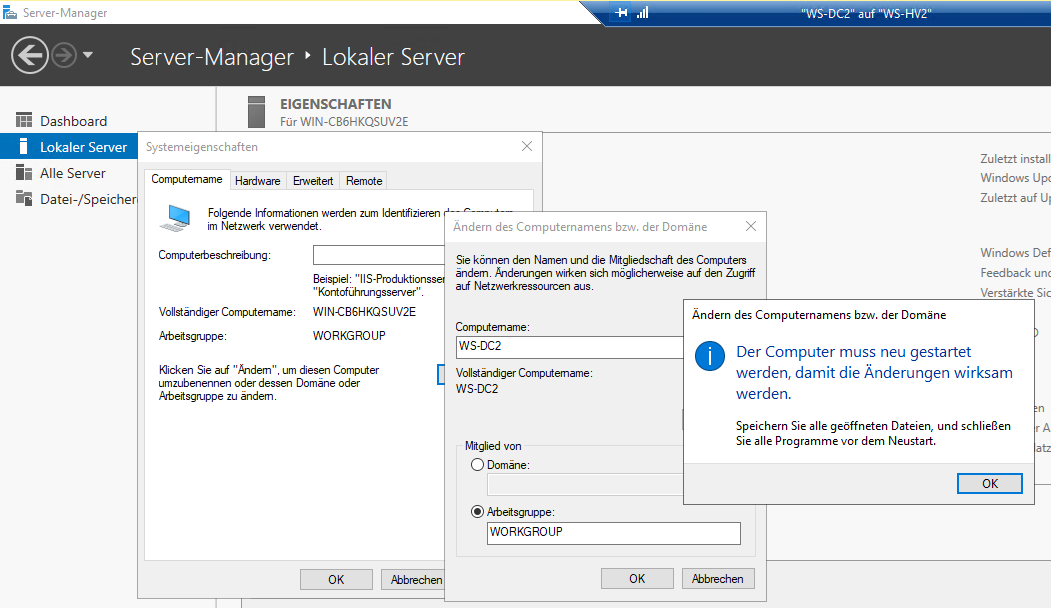The image size is (1051, 608).
Task: Click the Computername field containing WS-DC2
Action: tap(569, 347)
